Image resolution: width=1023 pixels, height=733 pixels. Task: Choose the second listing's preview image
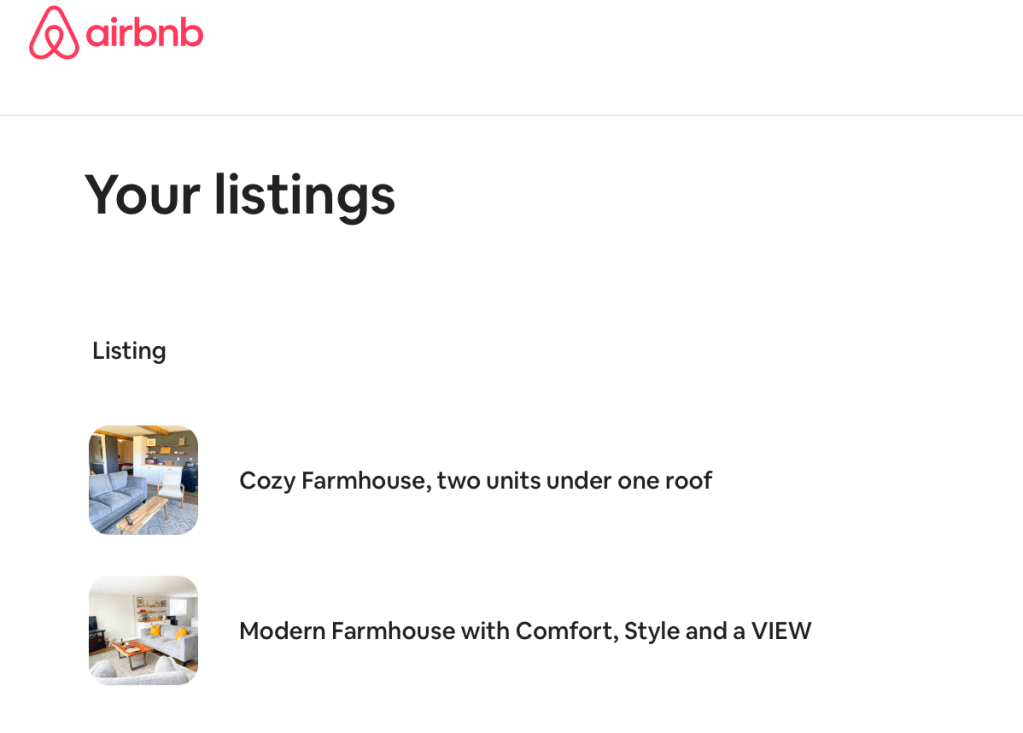click(x=143, y=630)
